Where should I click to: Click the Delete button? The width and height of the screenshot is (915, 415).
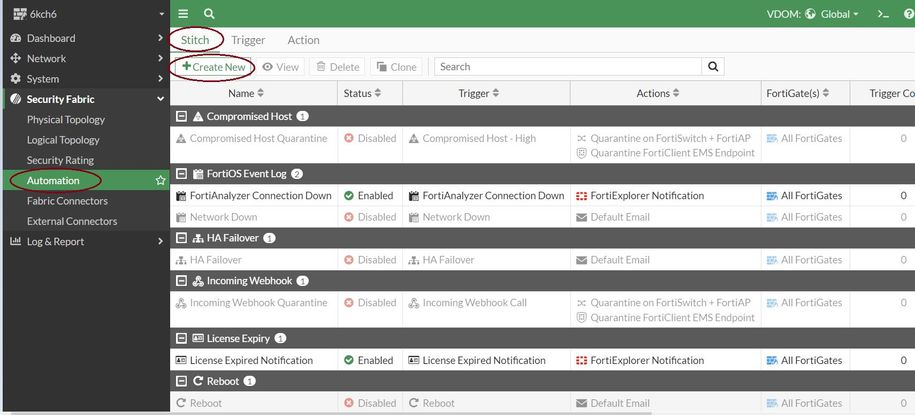337,67
